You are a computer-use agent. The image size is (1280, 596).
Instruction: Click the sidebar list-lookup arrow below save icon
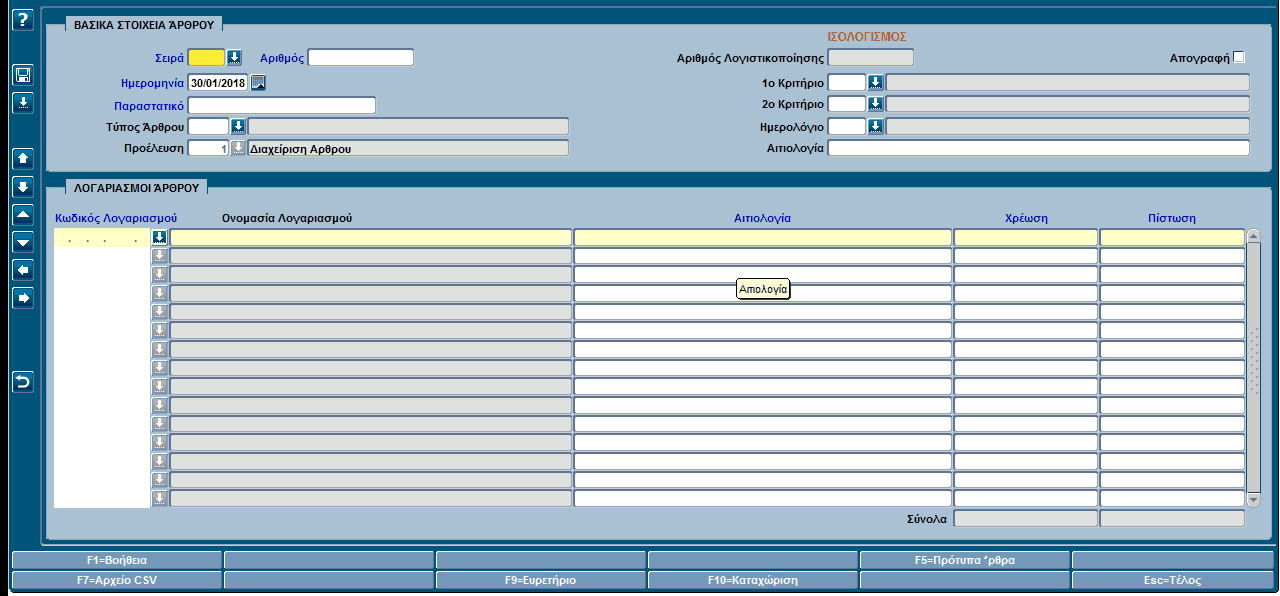[23, 102]
